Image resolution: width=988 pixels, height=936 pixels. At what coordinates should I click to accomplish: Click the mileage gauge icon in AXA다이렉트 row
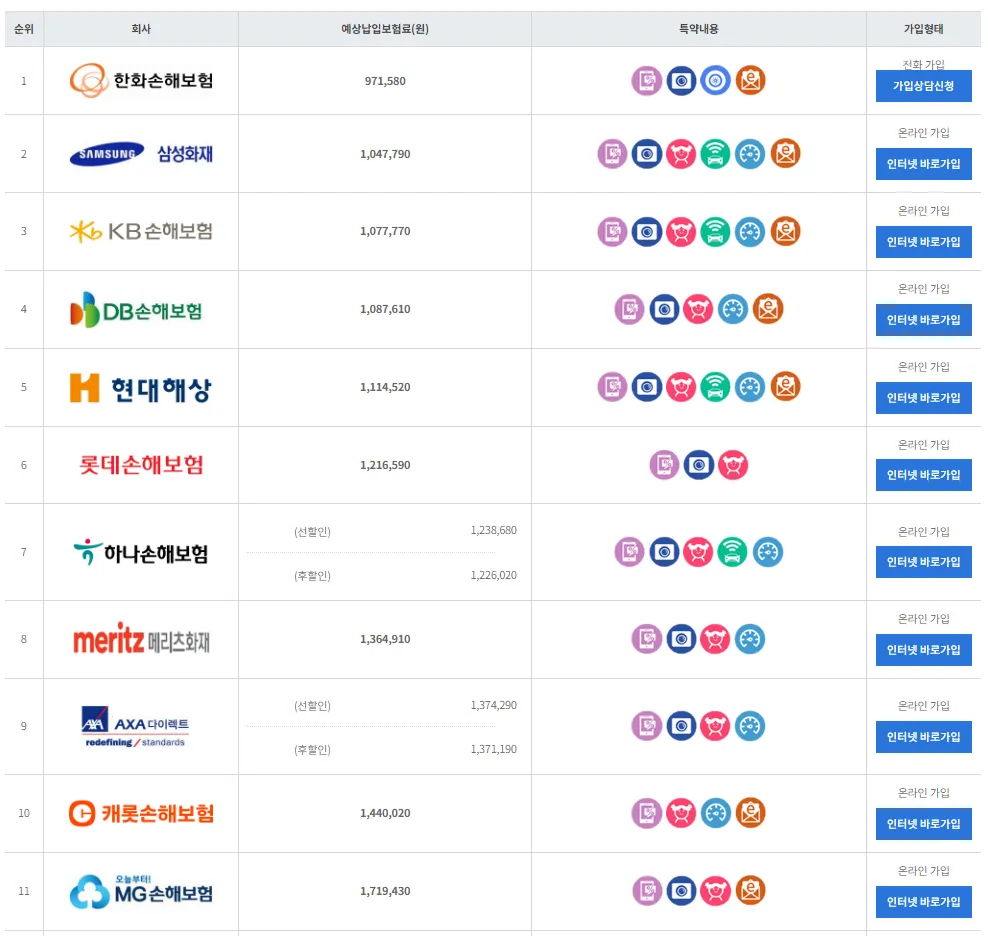(x=750, y=726)
